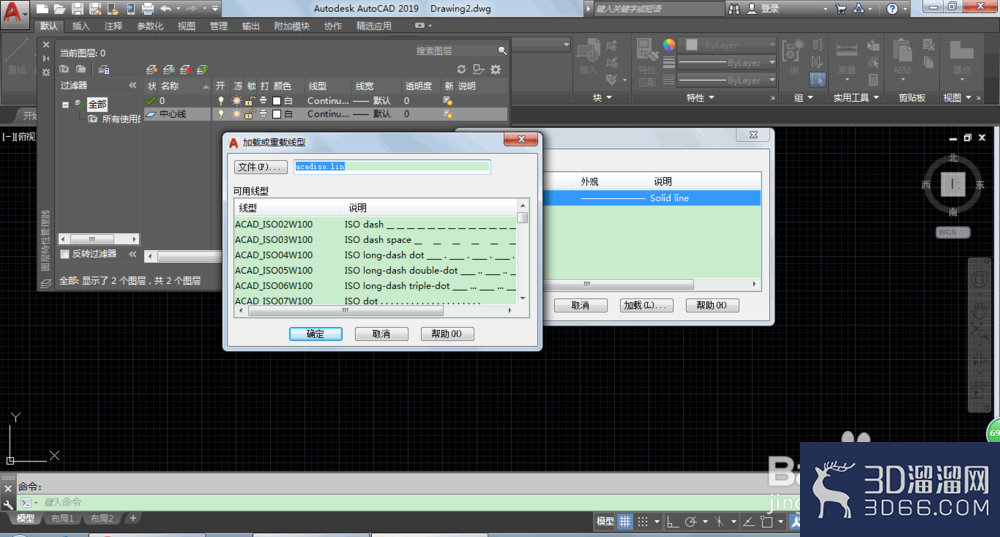Click the search magnifier in layer search box
This screenshot has width=1000, height=537.
tap(502, 50)
